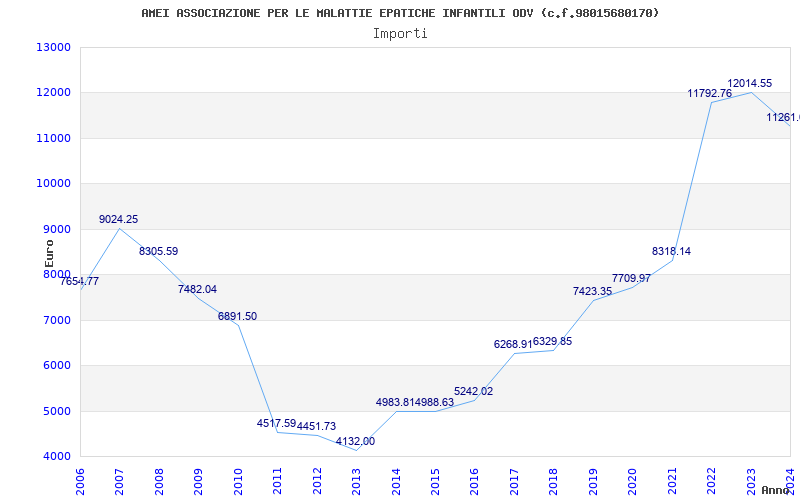Select the 6268.91 data label

513,344
